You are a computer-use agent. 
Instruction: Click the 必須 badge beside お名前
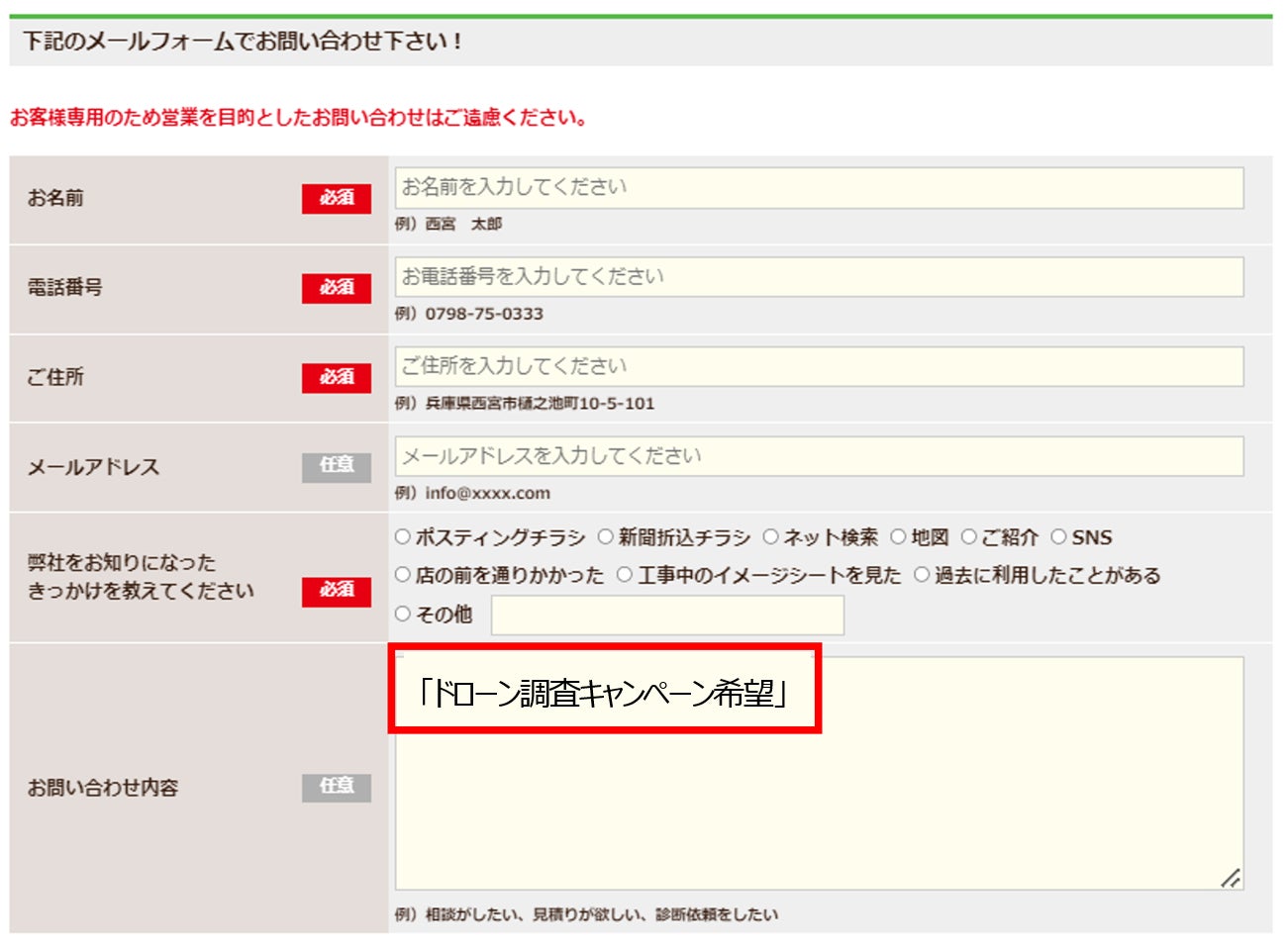pos(337,199)
